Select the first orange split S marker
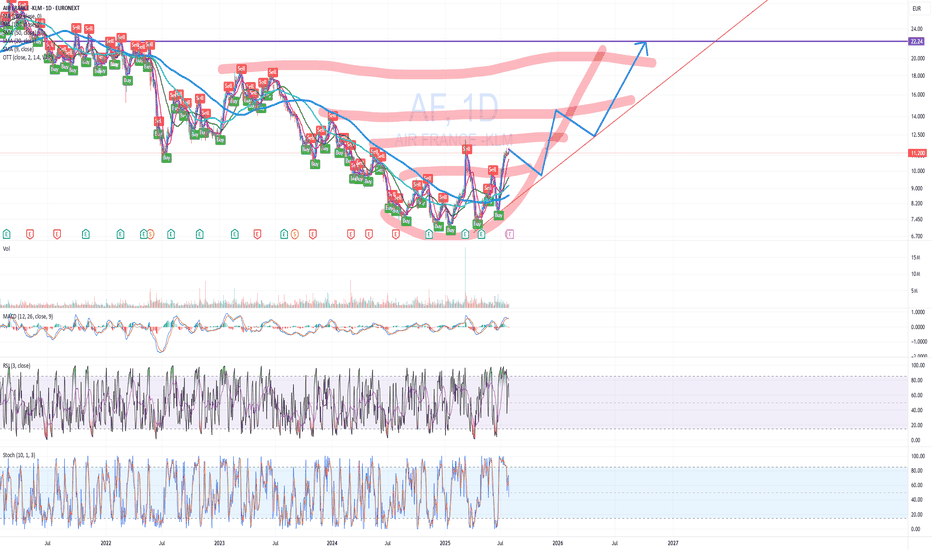 [x=150, y=234]
